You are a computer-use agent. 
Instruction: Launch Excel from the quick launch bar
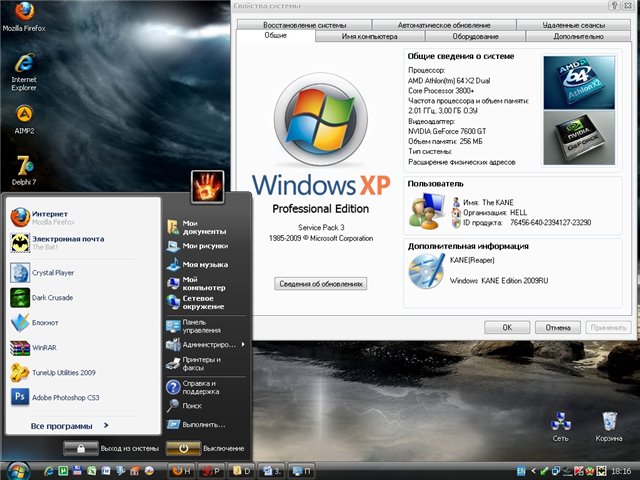pyautogui.click(x=92, y=471)
